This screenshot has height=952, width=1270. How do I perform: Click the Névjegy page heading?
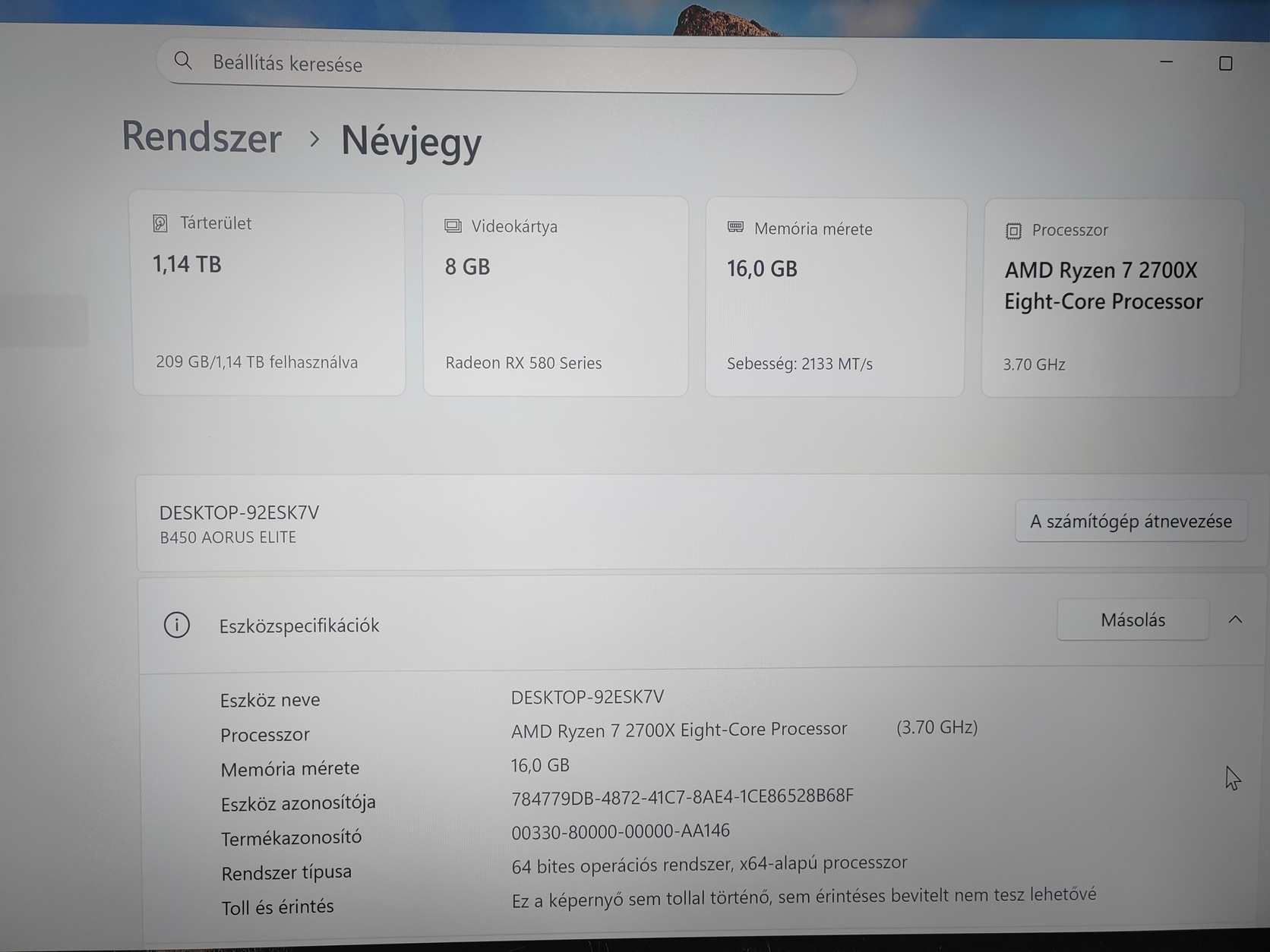click(411, 142)
